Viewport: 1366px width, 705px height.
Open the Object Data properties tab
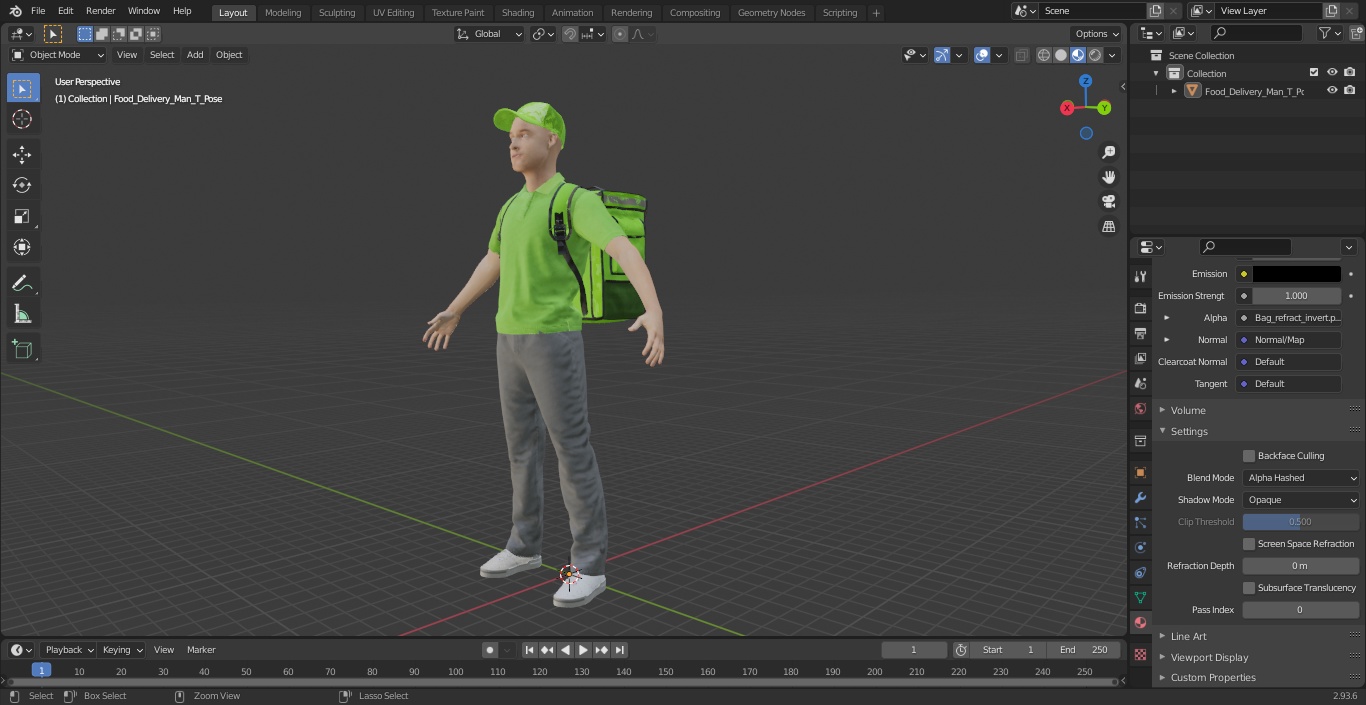coord(1140,597)
